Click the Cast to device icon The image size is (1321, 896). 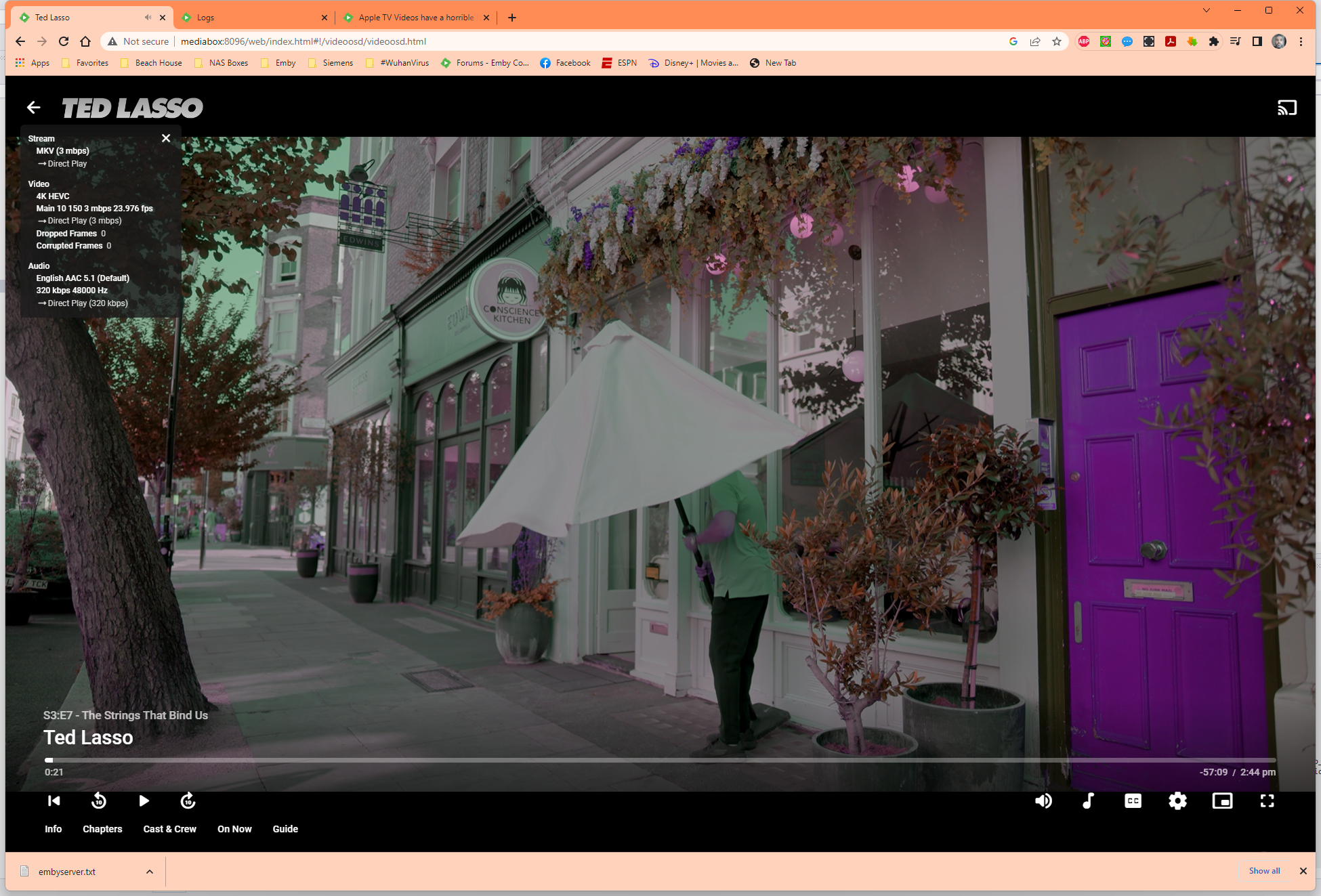click(x=1286, y=108)
